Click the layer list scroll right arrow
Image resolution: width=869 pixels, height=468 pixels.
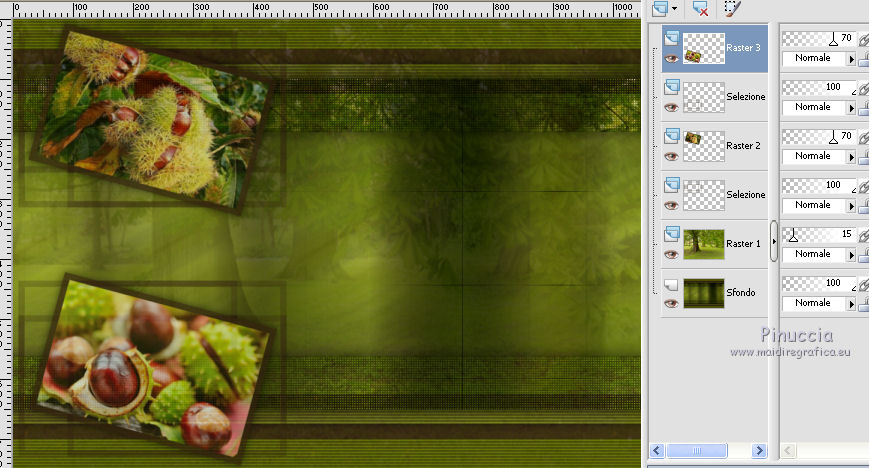coord(759,450)
